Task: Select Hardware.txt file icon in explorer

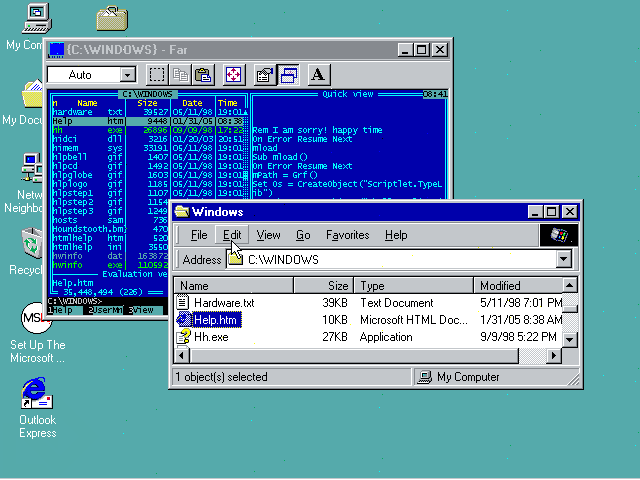Action: (182, 302)
